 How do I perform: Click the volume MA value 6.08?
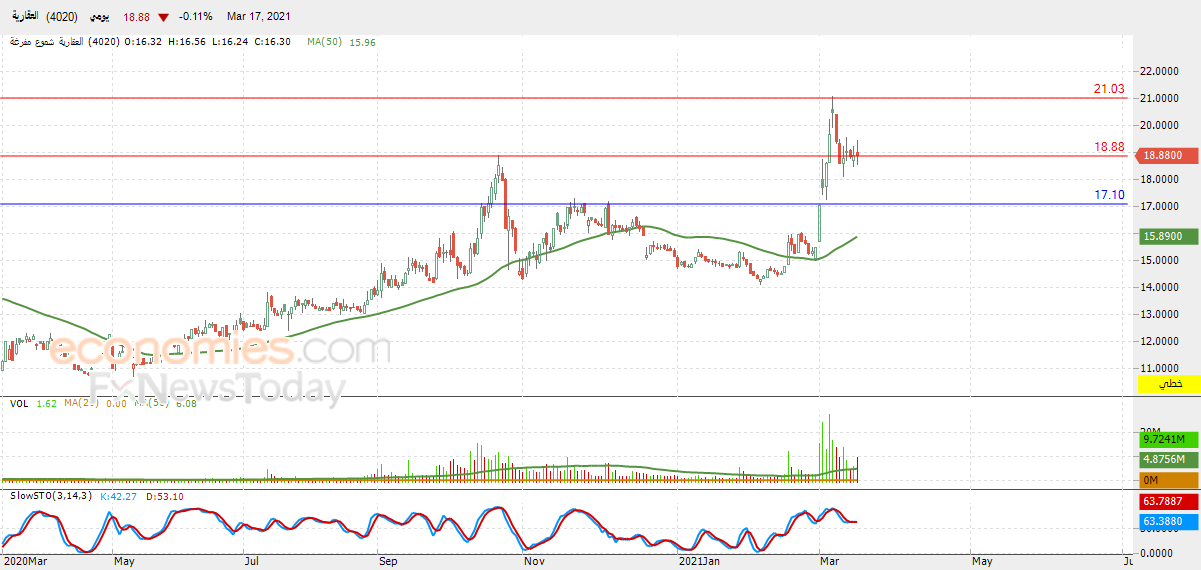187,403
